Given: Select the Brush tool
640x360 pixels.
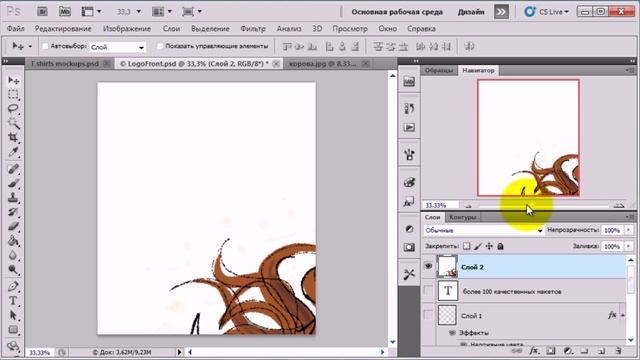Looking at the screenshot, I should point(13,183).
